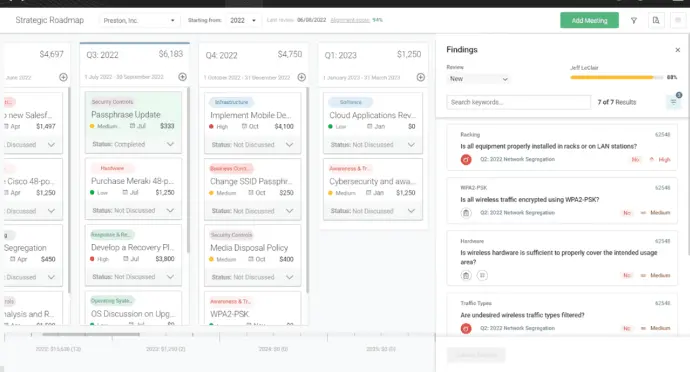This screenshot has width=690, height=372.
Task: Click the Add Meeting button
Action: [x=589, y=20]
